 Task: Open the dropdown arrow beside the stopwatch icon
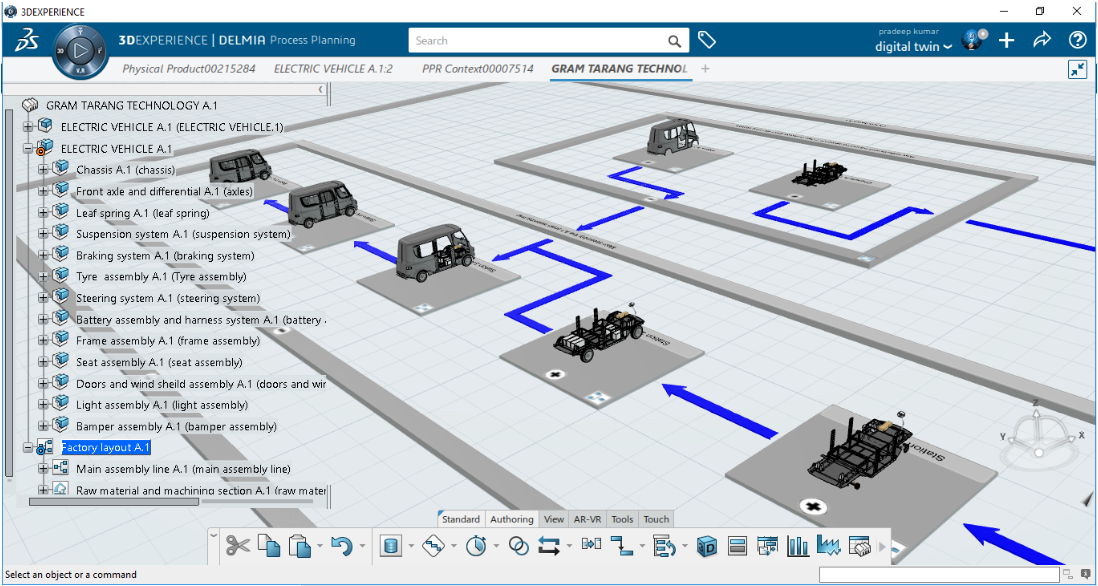click(496, 545)
